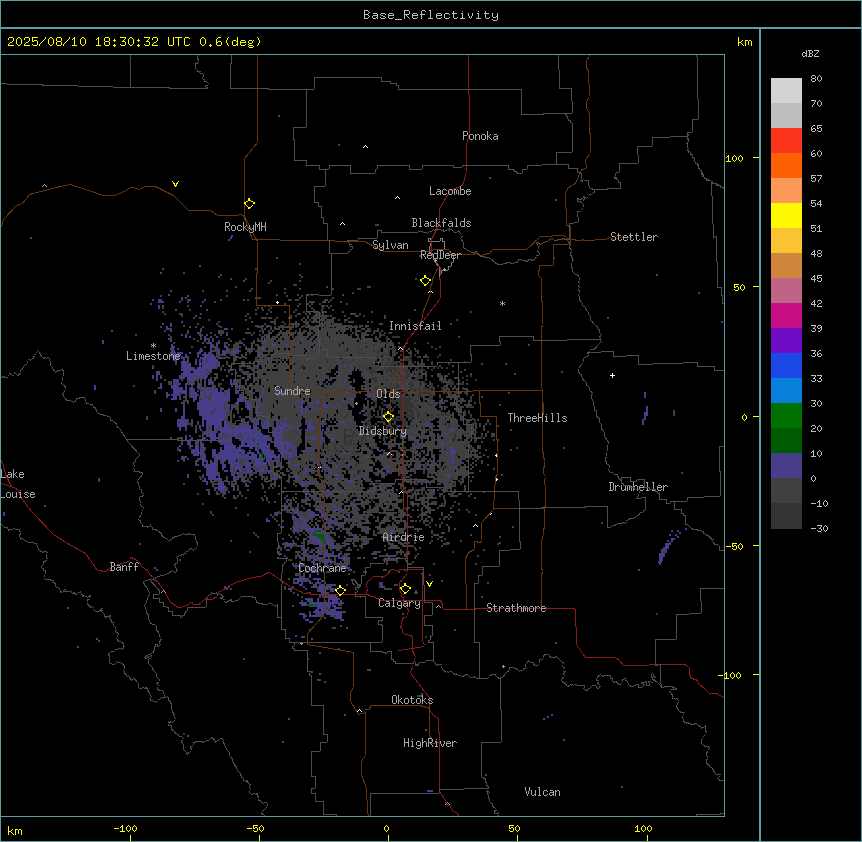Viewport: 862px width, 842px height.
Task: Select the blue 33-36 dBZ legend swatch
Action: pyautogui.click(x=786, y=365)
